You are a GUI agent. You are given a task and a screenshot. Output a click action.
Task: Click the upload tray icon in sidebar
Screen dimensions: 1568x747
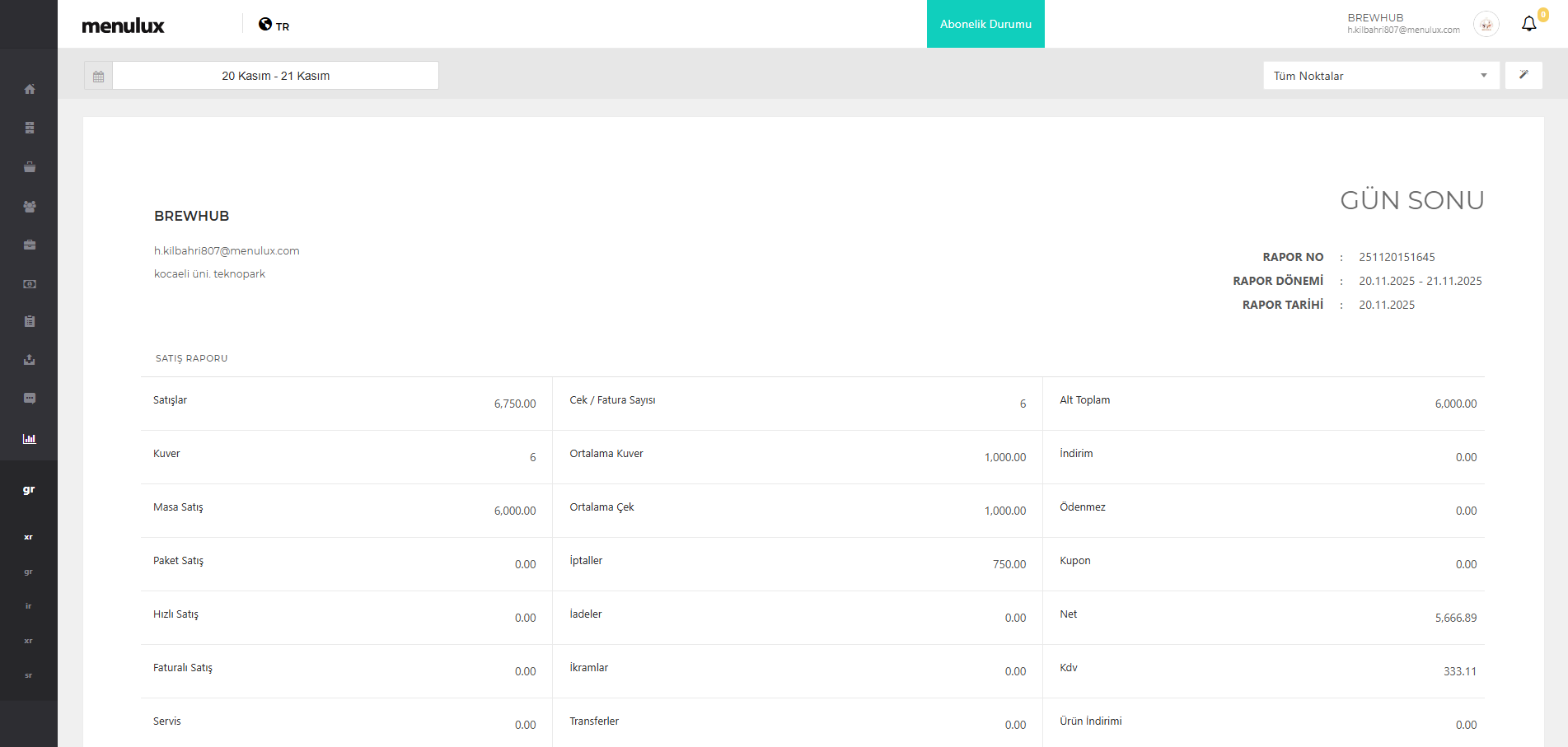[x=30, y=360]
